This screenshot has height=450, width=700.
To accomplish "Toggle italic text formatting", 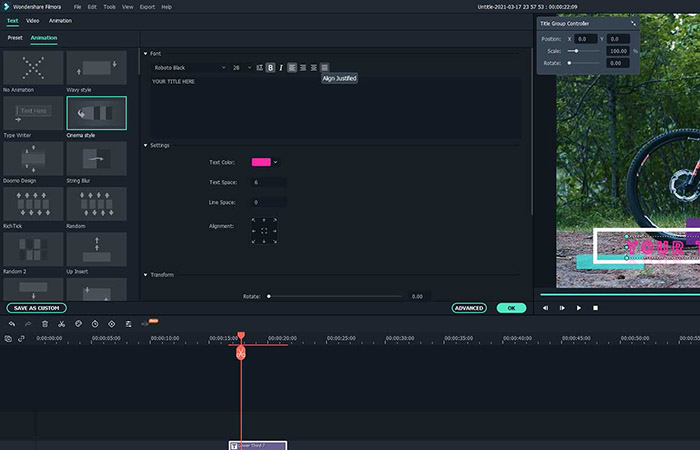I will pyautogui.click(x=281, y=67).
